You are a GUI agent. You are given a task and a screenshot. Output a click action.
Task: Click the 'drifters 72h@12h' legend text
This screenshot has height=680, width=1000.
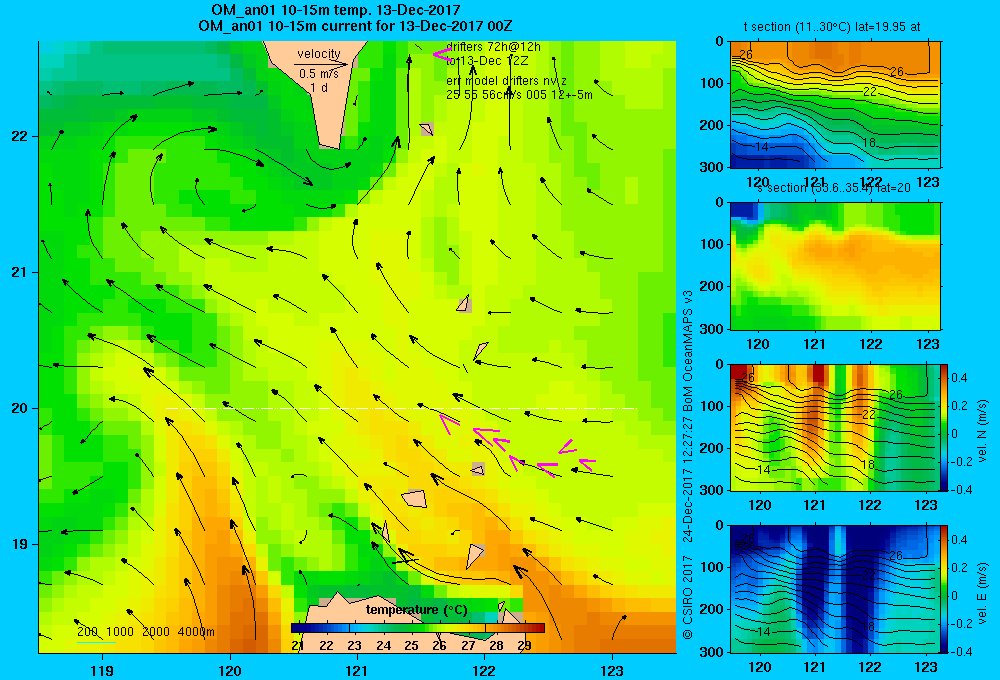pos(493,47)
